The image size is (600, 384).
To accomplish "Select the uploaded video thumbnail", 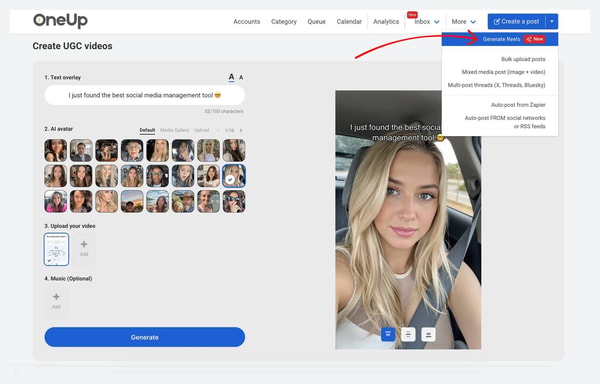I will (57, 249).
